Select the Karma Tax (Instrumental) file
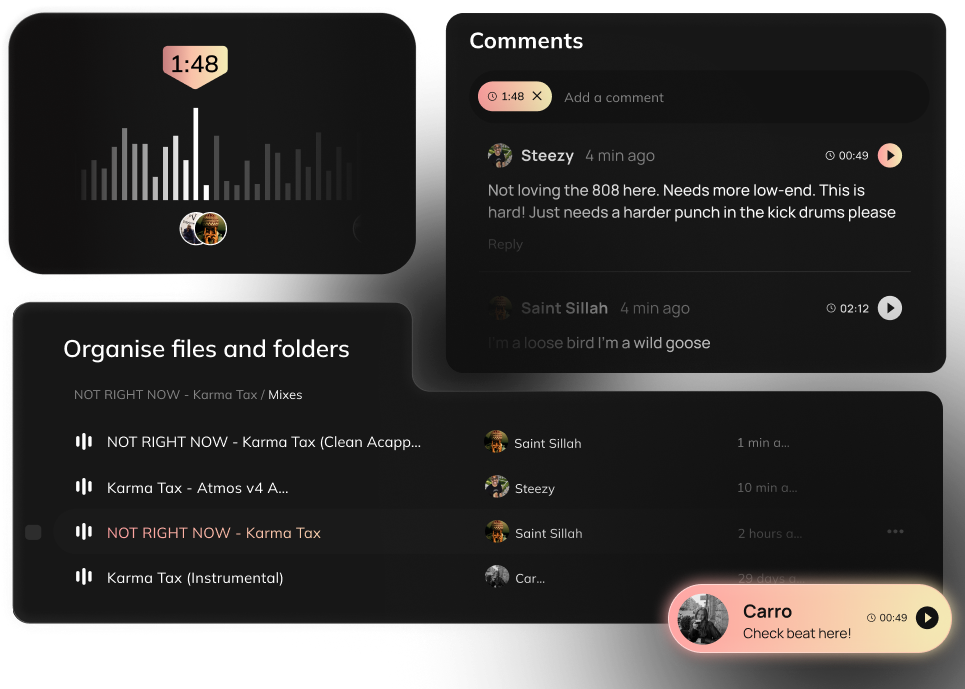Viewport: 965px width, 689px height. pyautogui.click(x=195, y=578)
